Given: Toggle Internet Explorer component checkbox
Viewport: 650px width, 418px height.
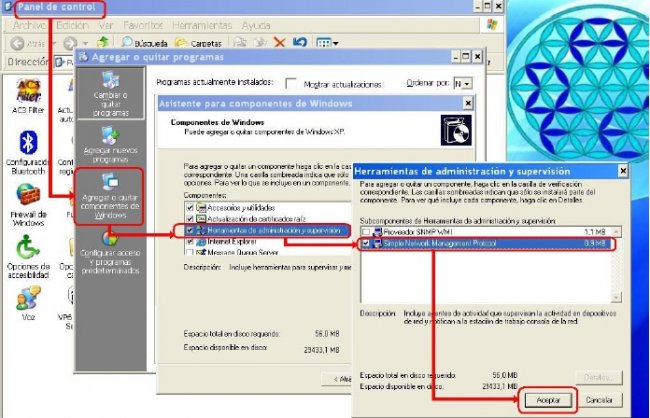Looking at the screenshot, I should point(190,241).
